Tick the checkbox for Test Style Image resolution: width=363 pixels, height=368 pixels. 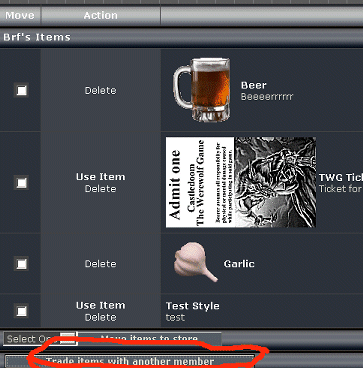coord(21,311)
